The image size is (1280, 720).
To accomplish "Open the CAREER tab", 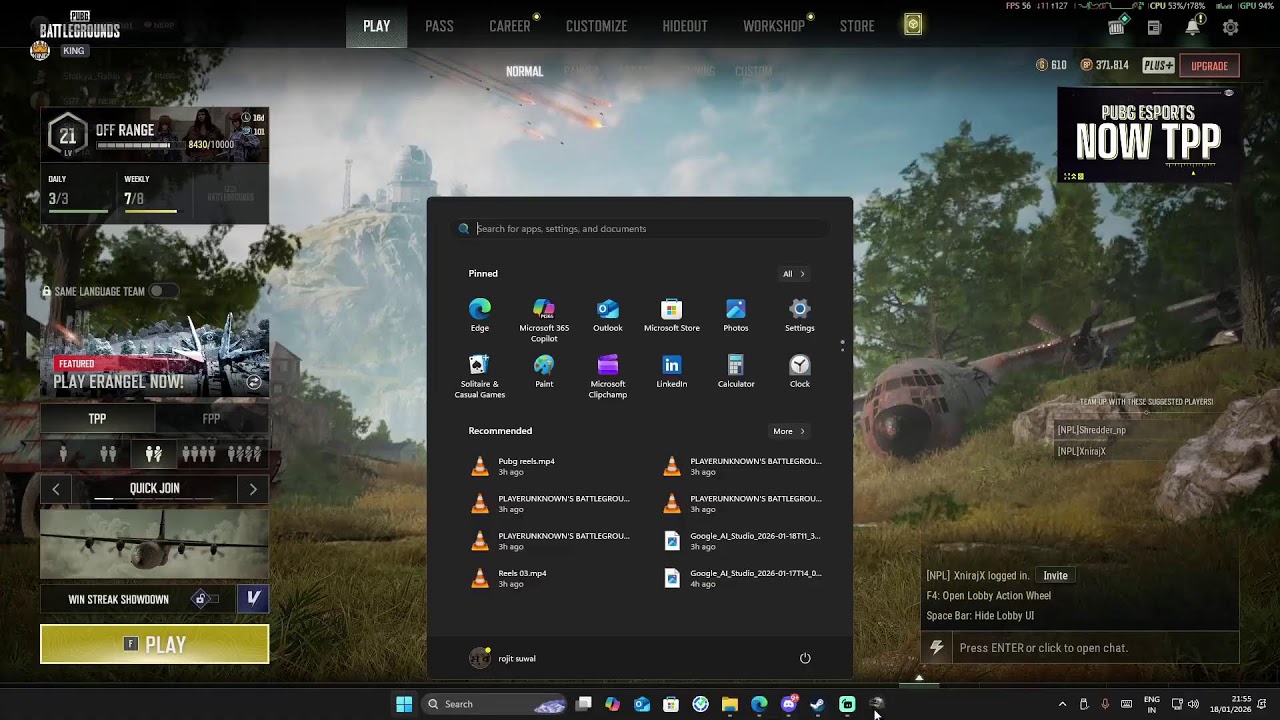I will pyautogui.click(x=510, y=26).
